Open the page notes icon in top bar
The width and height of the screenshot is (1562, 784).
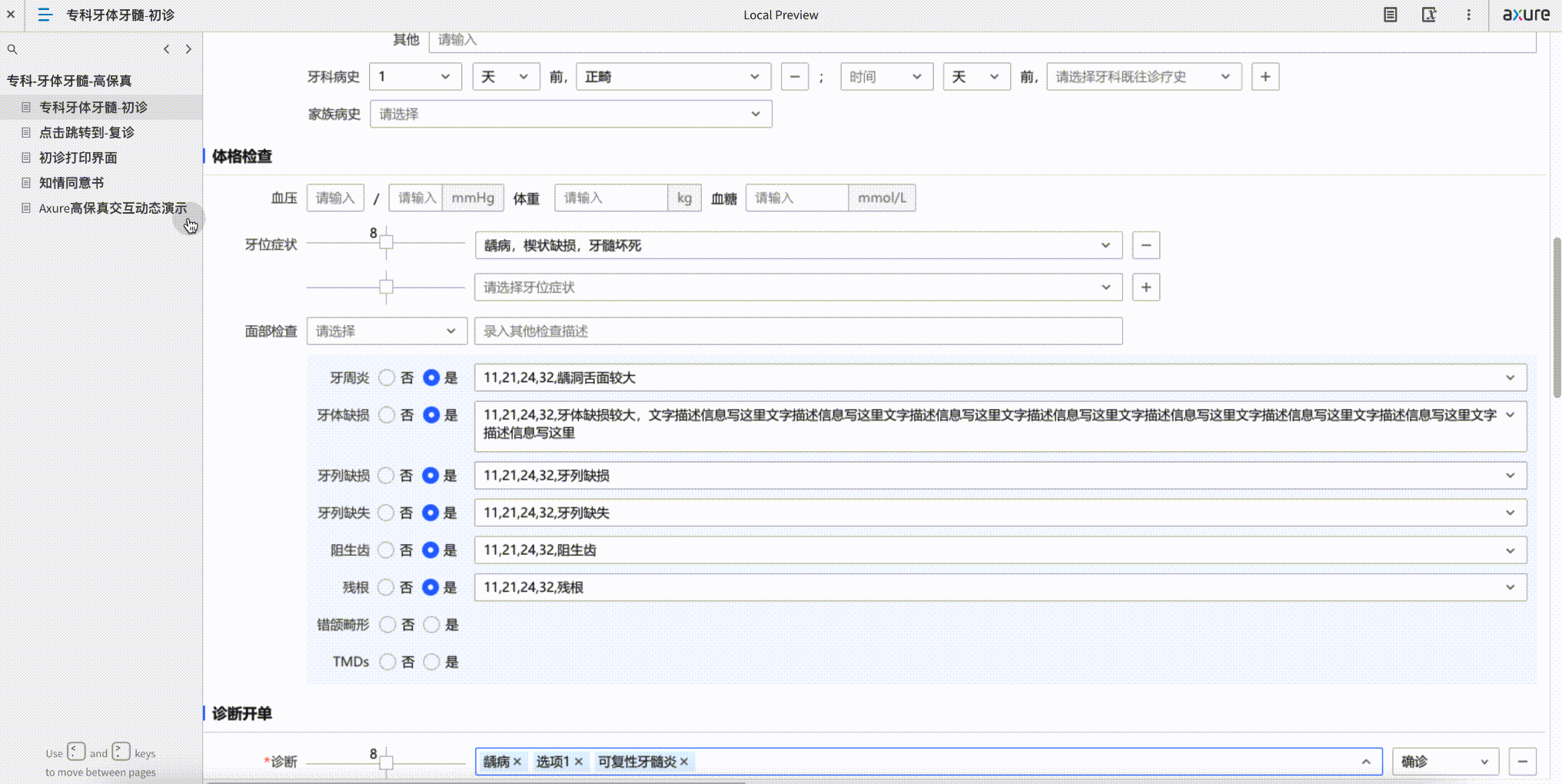click(x=1389, y=15)
